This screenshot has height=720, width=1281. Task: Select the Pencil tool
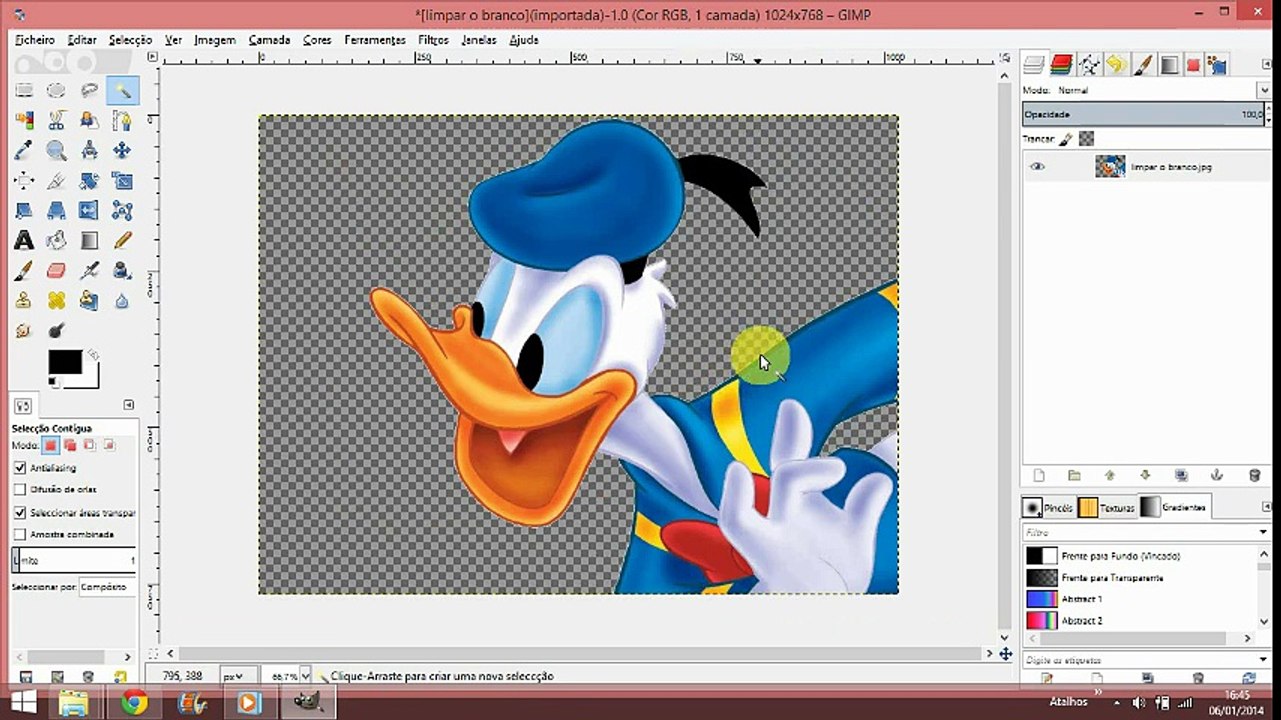pos(122,241)
